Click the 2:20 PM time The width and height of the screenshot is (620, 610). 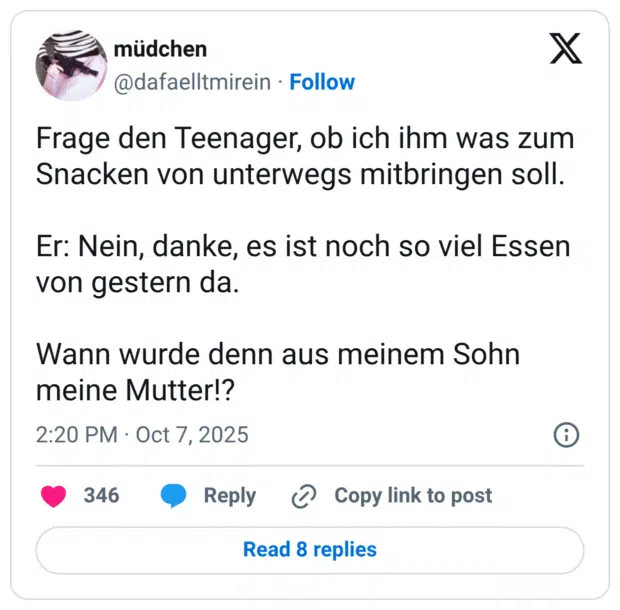(74, 435)
